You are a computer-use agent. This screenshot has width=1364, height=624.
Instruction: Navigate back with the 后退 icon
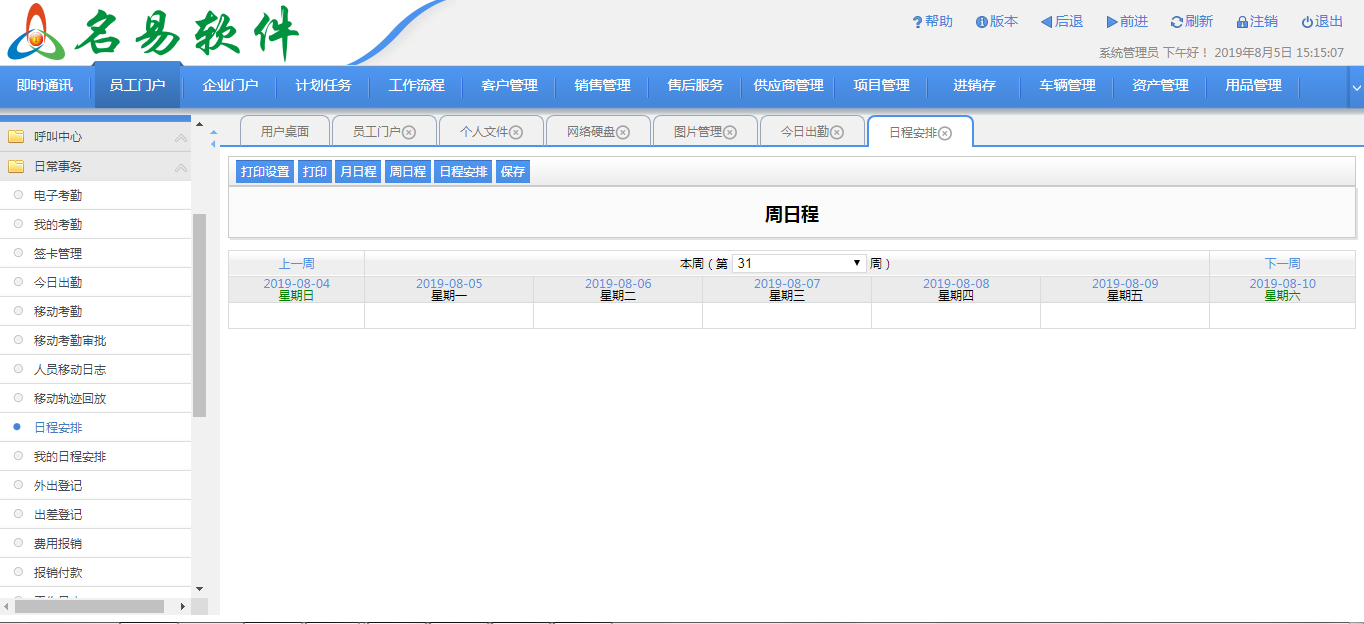coord(1045,20)
